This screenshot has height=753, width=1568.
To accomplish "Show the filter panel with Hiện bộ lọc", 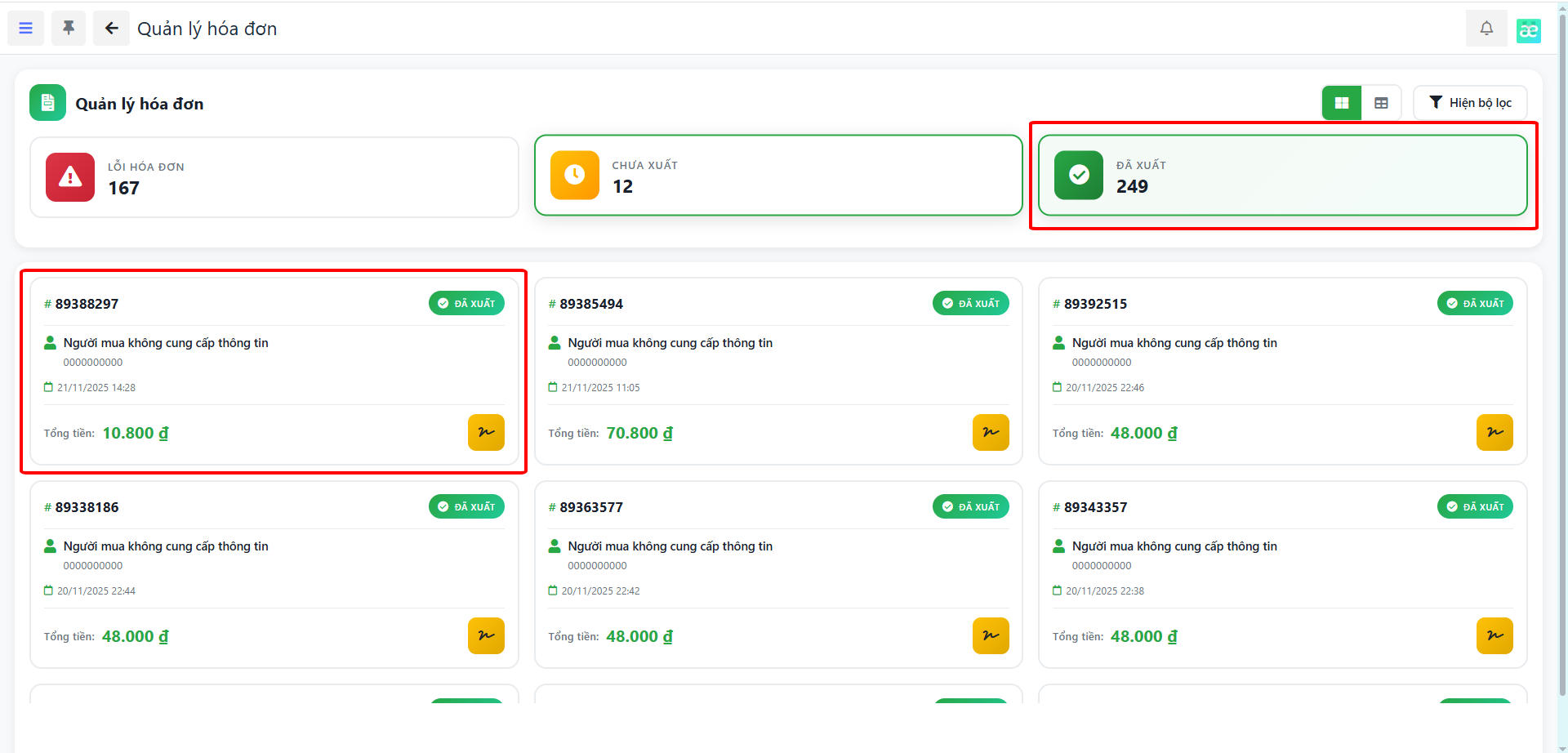I will pos(1470,103).
